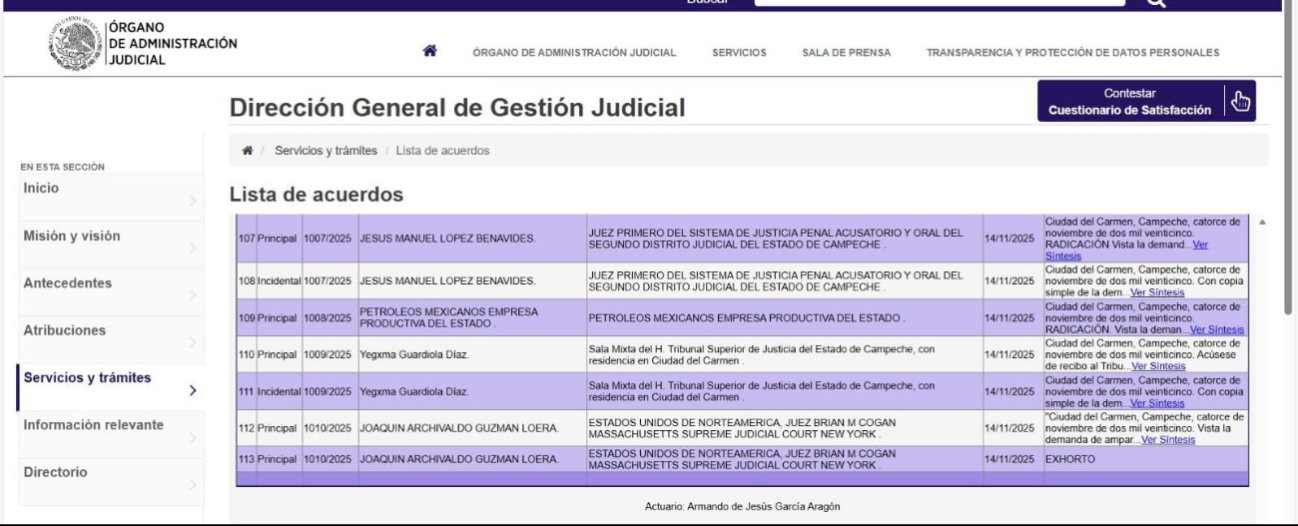1298x526 pixels.
Task: Click JUEZ PRIMERO authority cell in row 107
Action: pos(783,239)
